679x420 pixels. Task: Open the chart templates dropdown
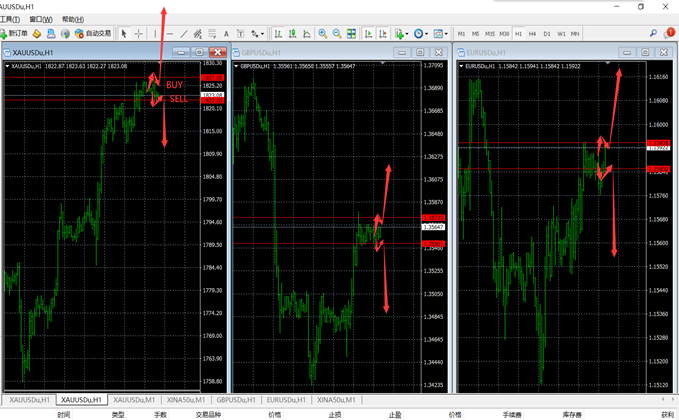[440, 33]
